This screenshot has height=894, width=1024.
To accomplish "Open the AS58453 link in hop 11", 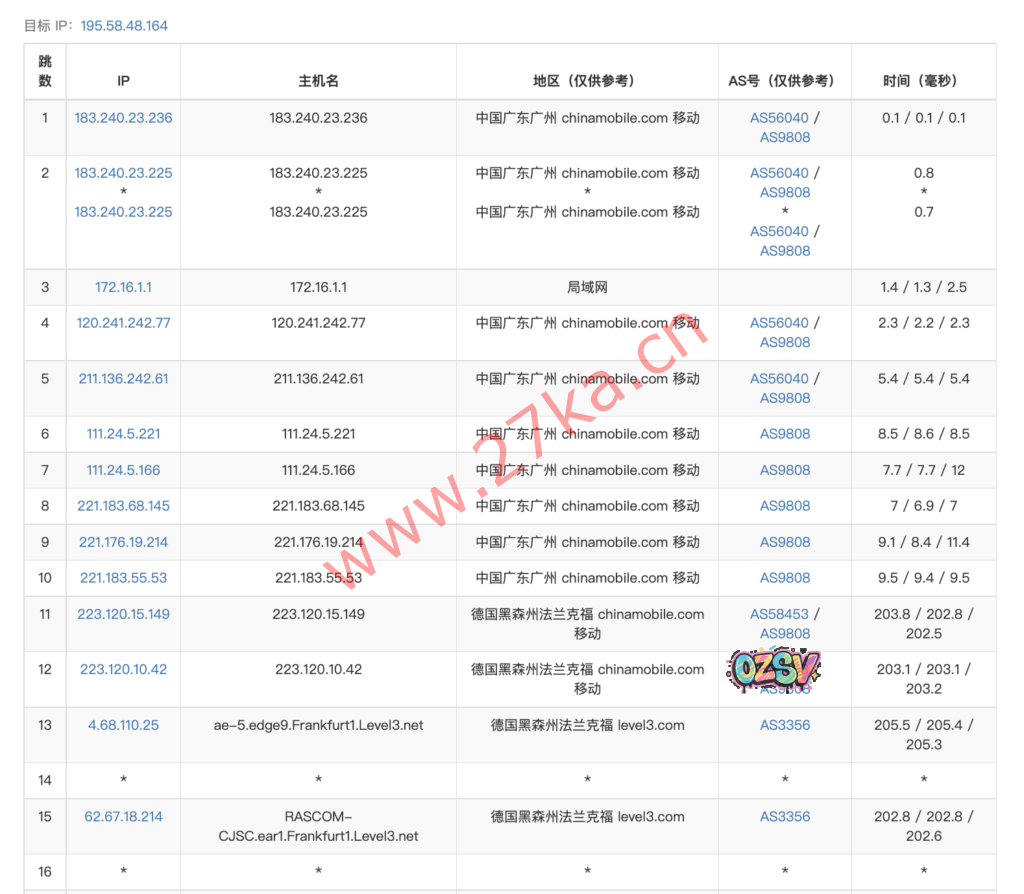I will (779, 614).
